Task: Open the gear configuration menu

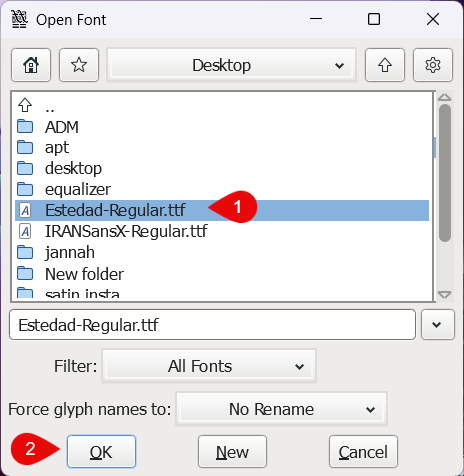Action: pyautogui.click(x=433, y=65)
